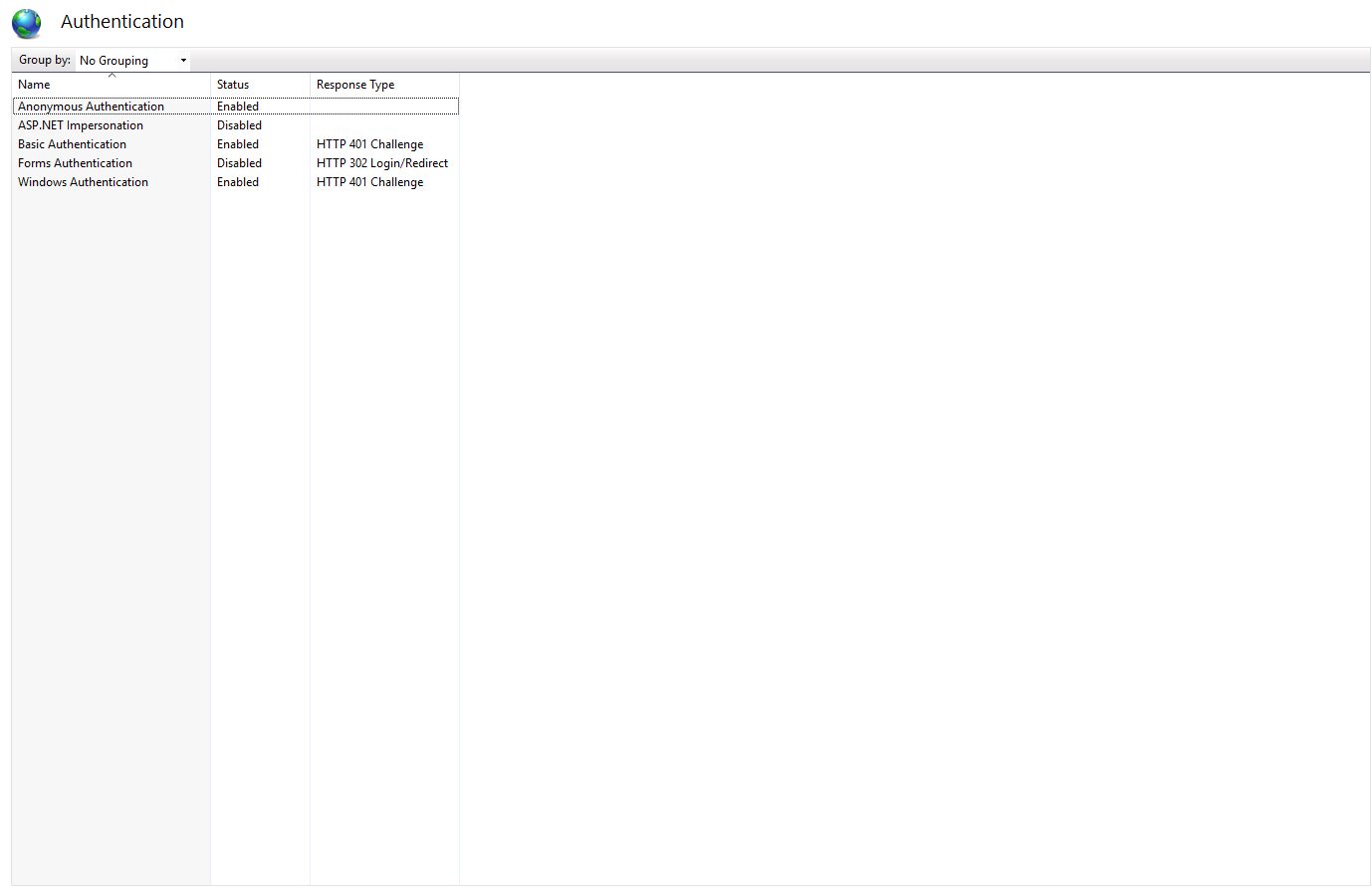Sort by the Name column header
This screenshot has width=1372, height=888.
[x=112, y=85]
